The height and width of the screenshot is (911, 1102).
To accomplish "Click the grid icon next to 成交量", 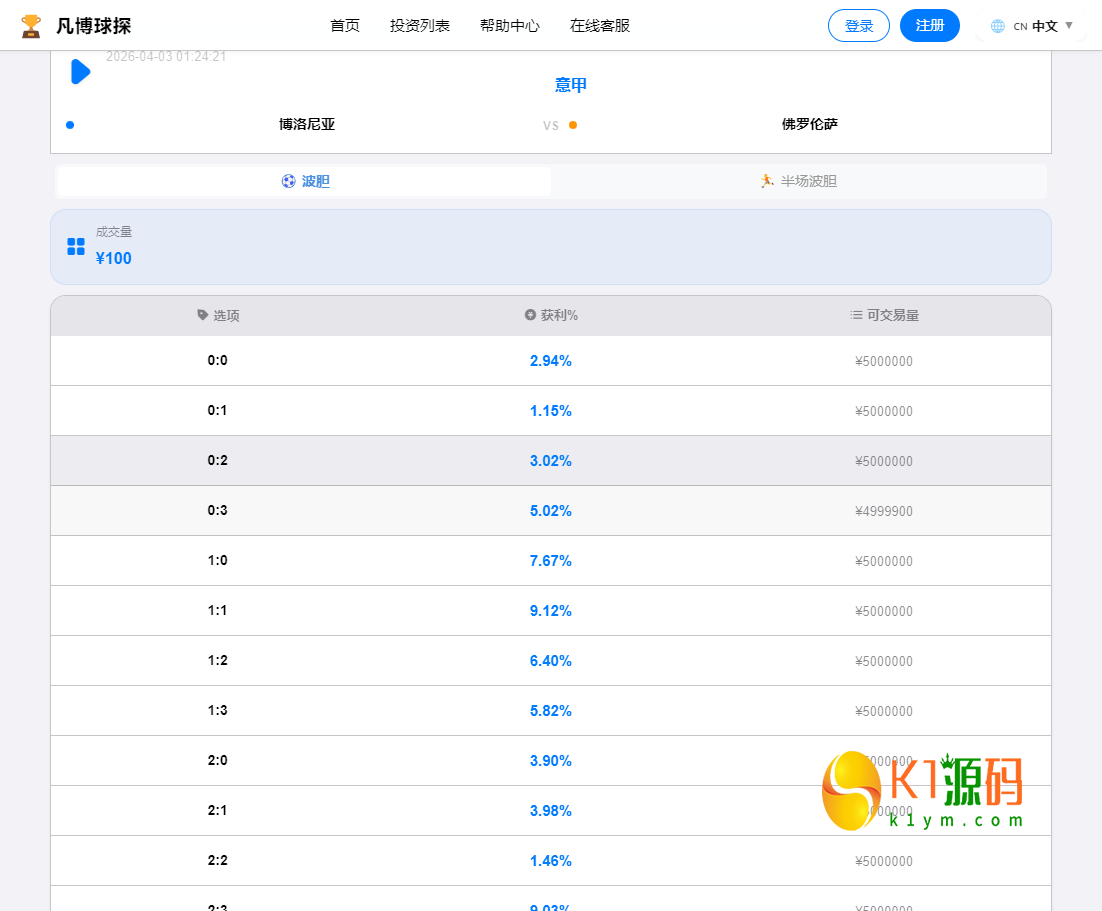I will click(x=75, y=245).
